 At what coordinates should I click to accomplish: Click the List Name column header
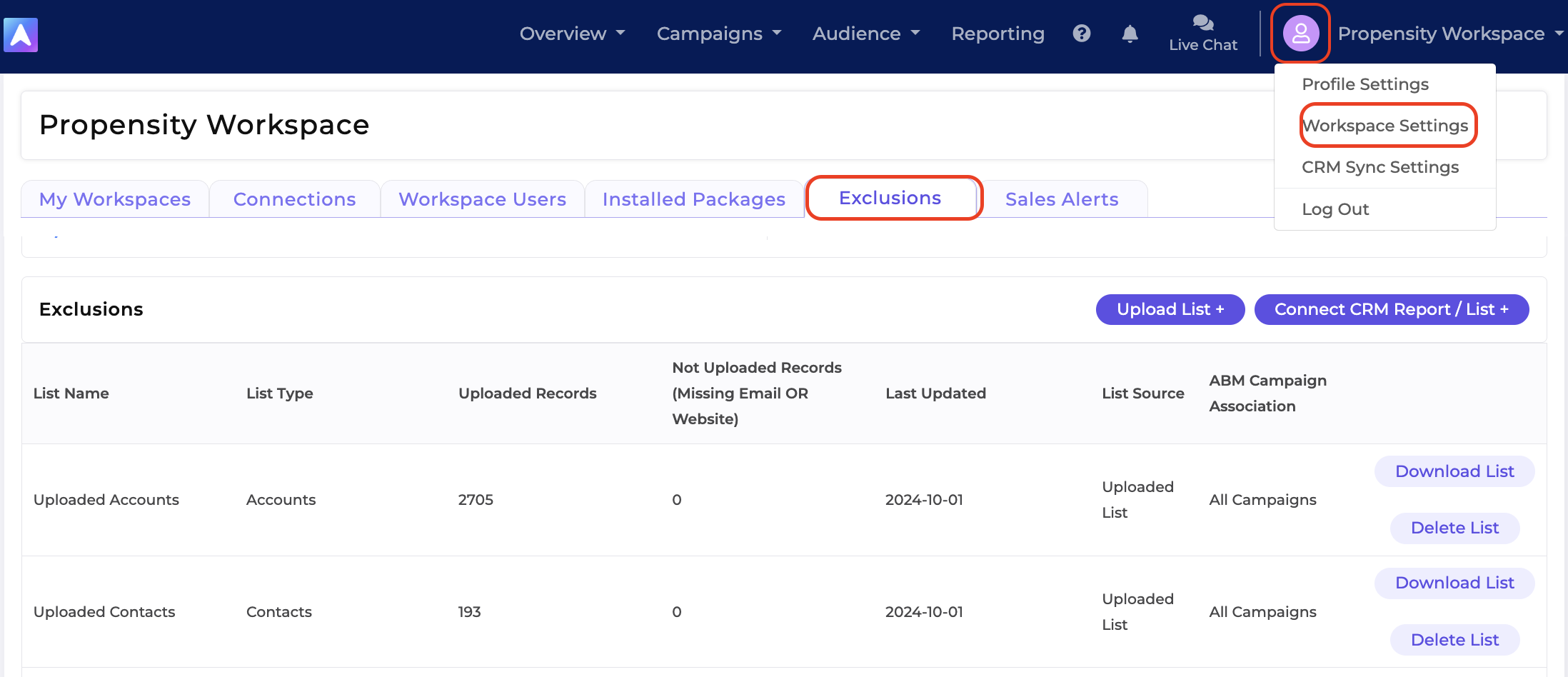[71, 393]
